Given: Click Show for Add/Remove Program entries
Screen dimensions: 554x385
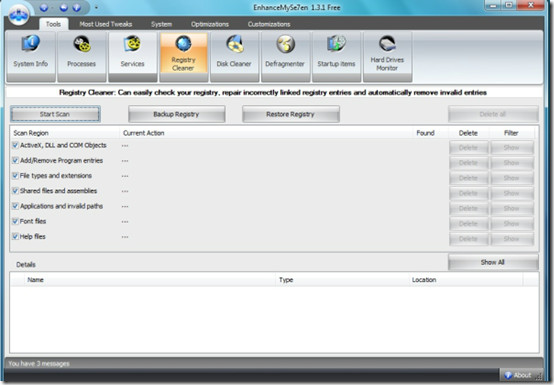Looking at the screenshot, I should tap(512, 163).
